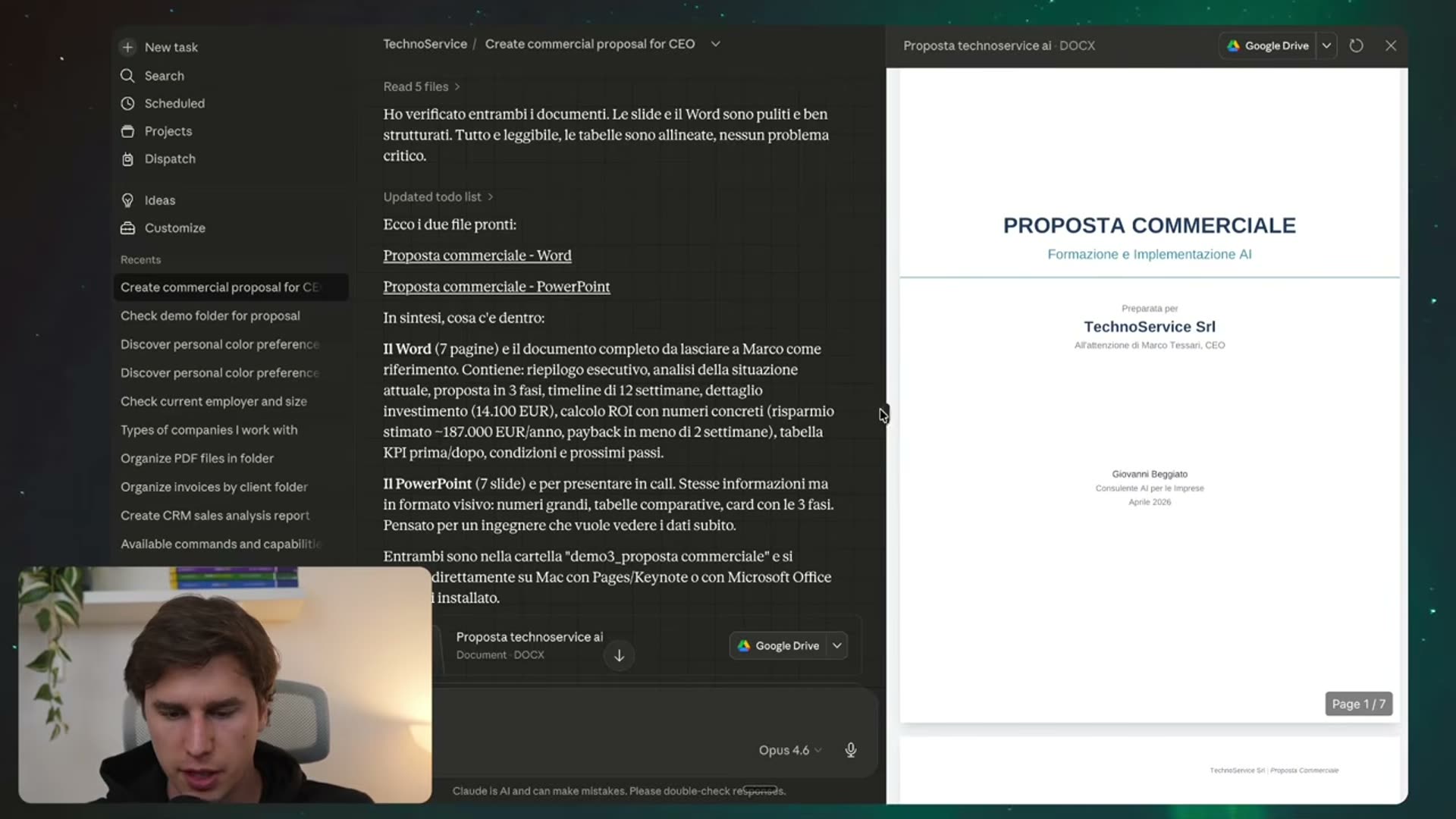1456x819 pixels.
Task: Download the Proposta technoservice ai document
Action: click(x=619, y=656)
